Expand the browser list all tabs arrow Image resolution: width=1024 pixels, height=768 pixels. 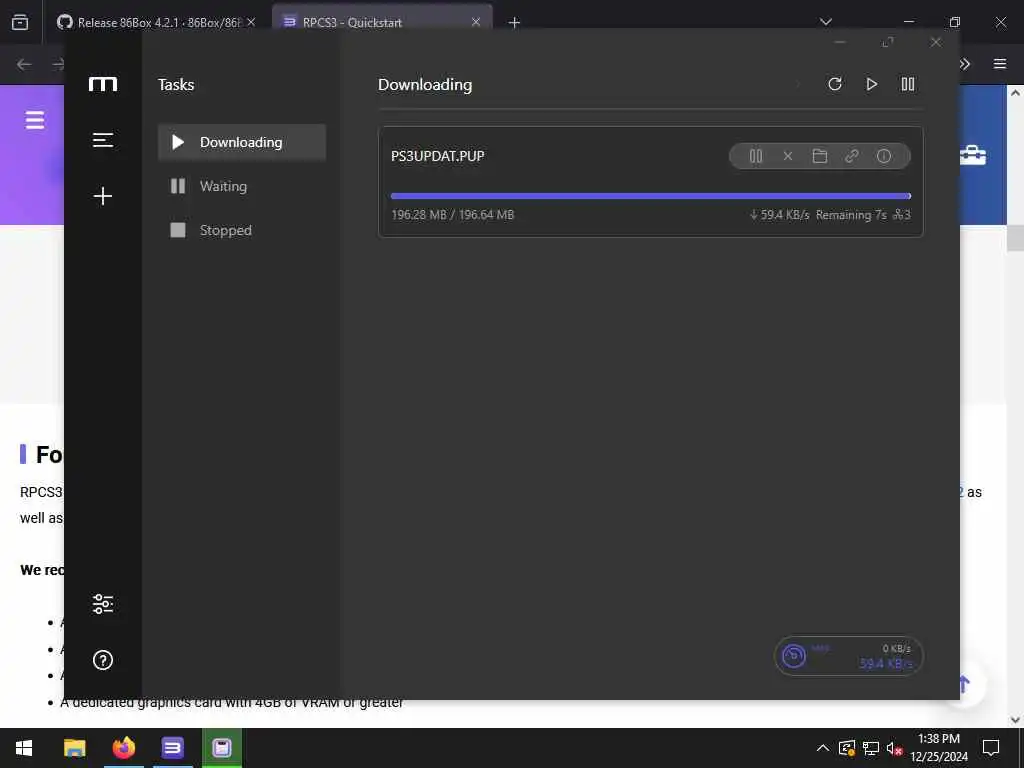point(825,22)
